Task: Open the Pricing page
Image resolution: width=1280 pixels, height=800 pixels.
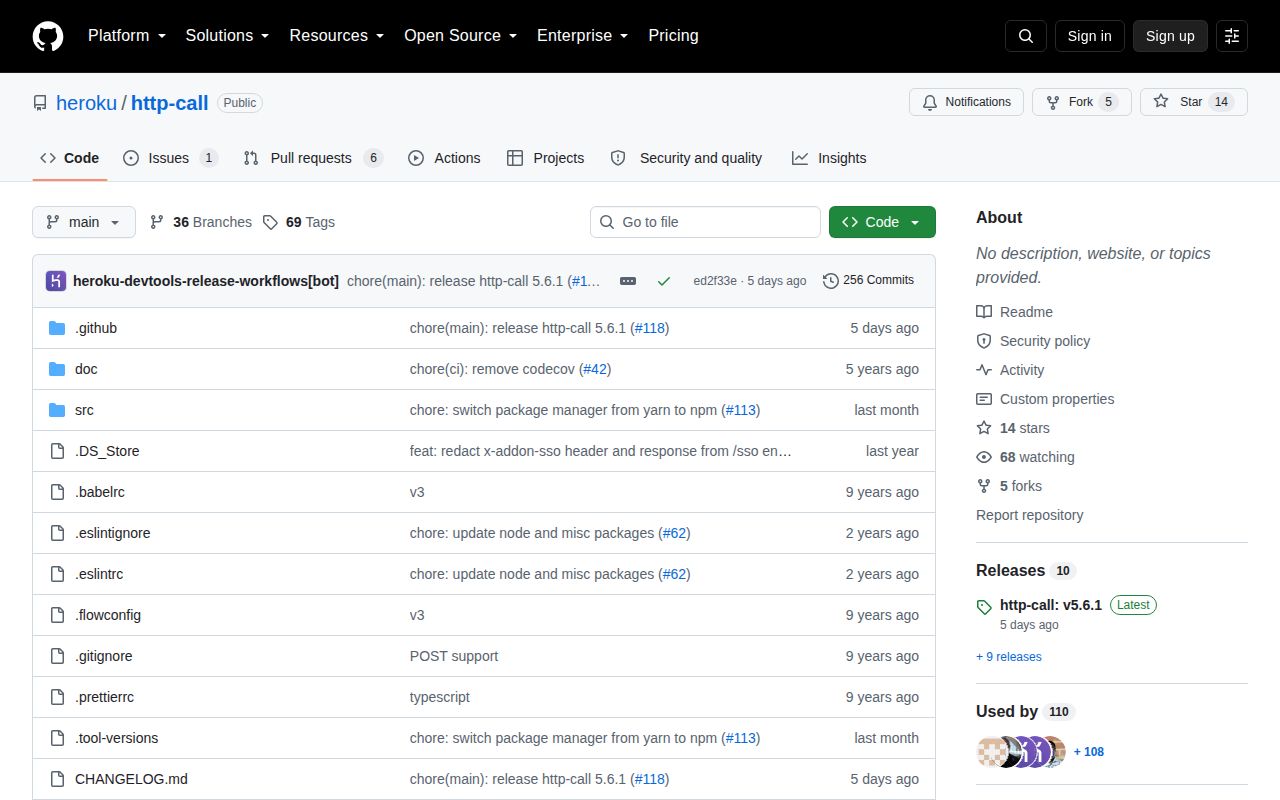Action: [673, 36]
